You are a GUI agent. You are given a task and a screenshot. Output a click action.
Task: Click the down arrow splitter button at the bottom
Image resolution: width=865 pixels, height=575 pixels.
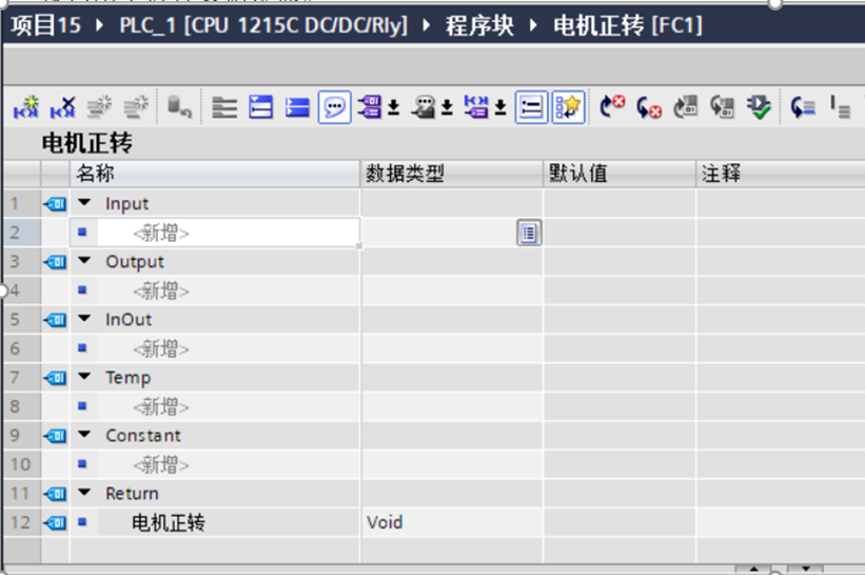pyautogui.click(x=806, y=568)
